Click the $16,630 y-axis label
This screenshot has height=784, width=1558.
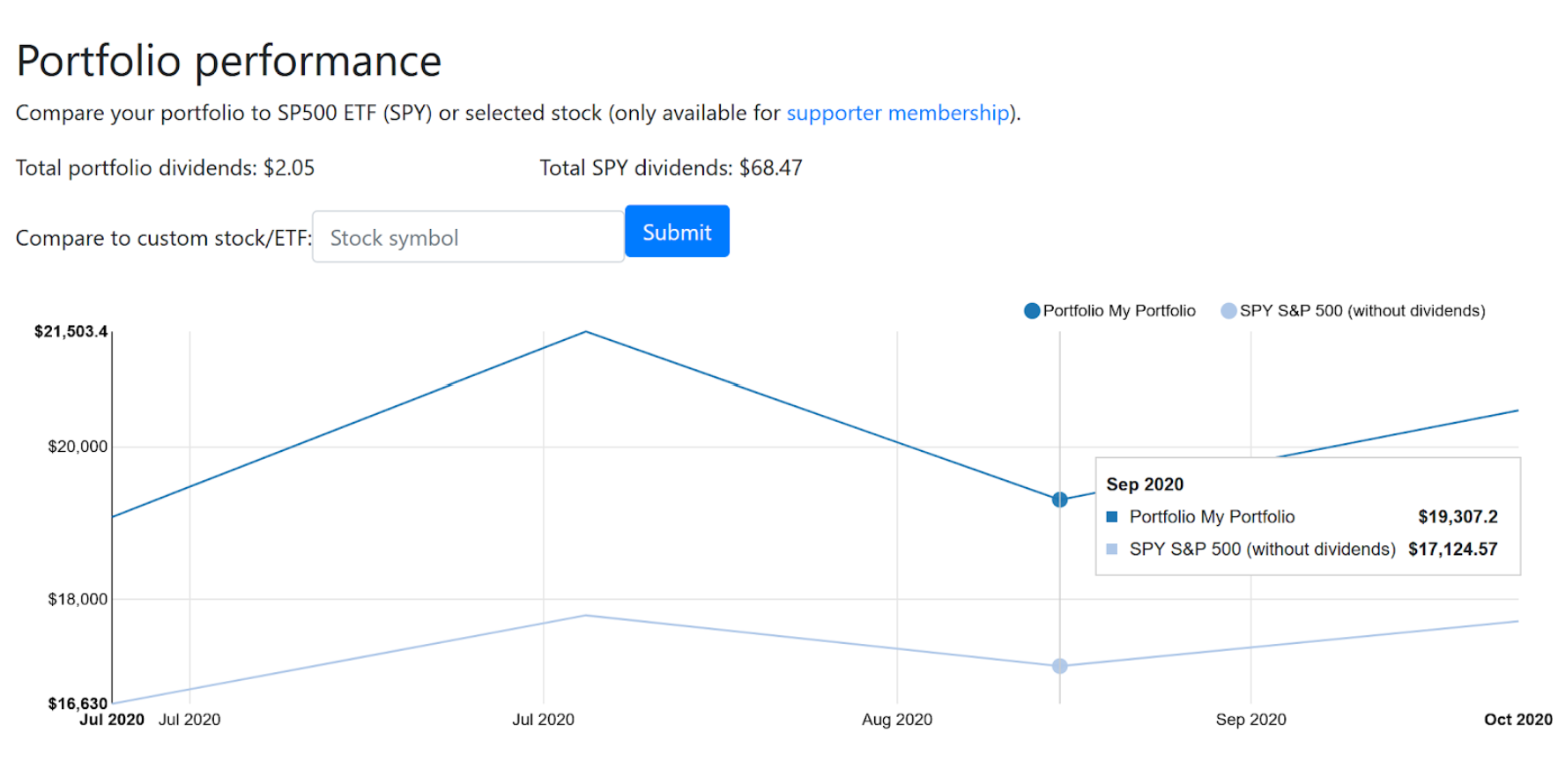coord(78,703)
